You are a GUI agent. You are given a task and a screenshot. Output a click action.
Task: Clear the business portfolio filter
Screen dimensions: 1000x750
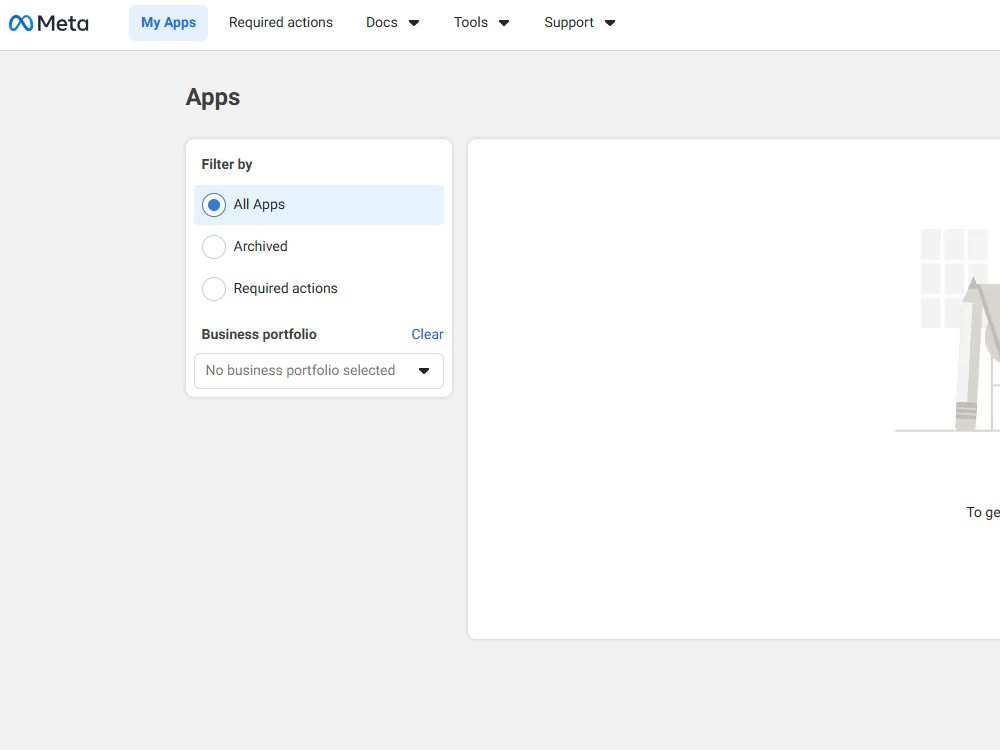427,334
